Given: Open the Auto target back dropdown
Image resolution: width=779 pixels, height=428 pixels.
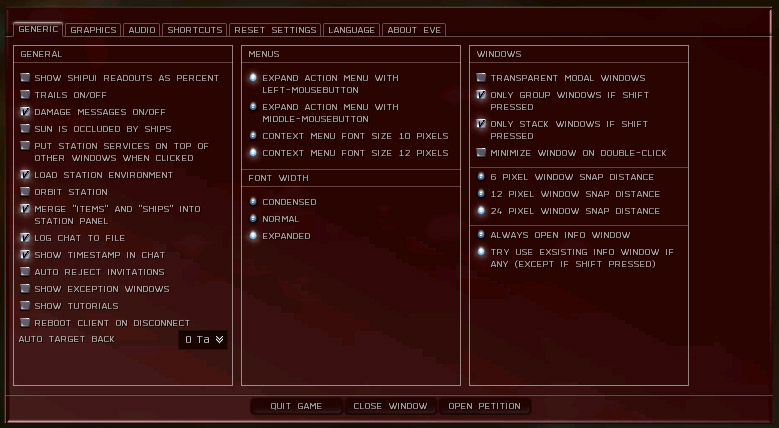Looking at the screenshot, I should [203, 340].
